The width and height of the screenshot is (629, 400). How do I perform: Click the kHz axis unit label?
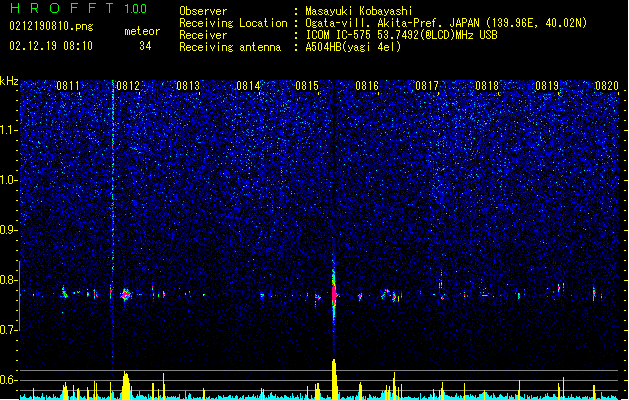[9, 81]
